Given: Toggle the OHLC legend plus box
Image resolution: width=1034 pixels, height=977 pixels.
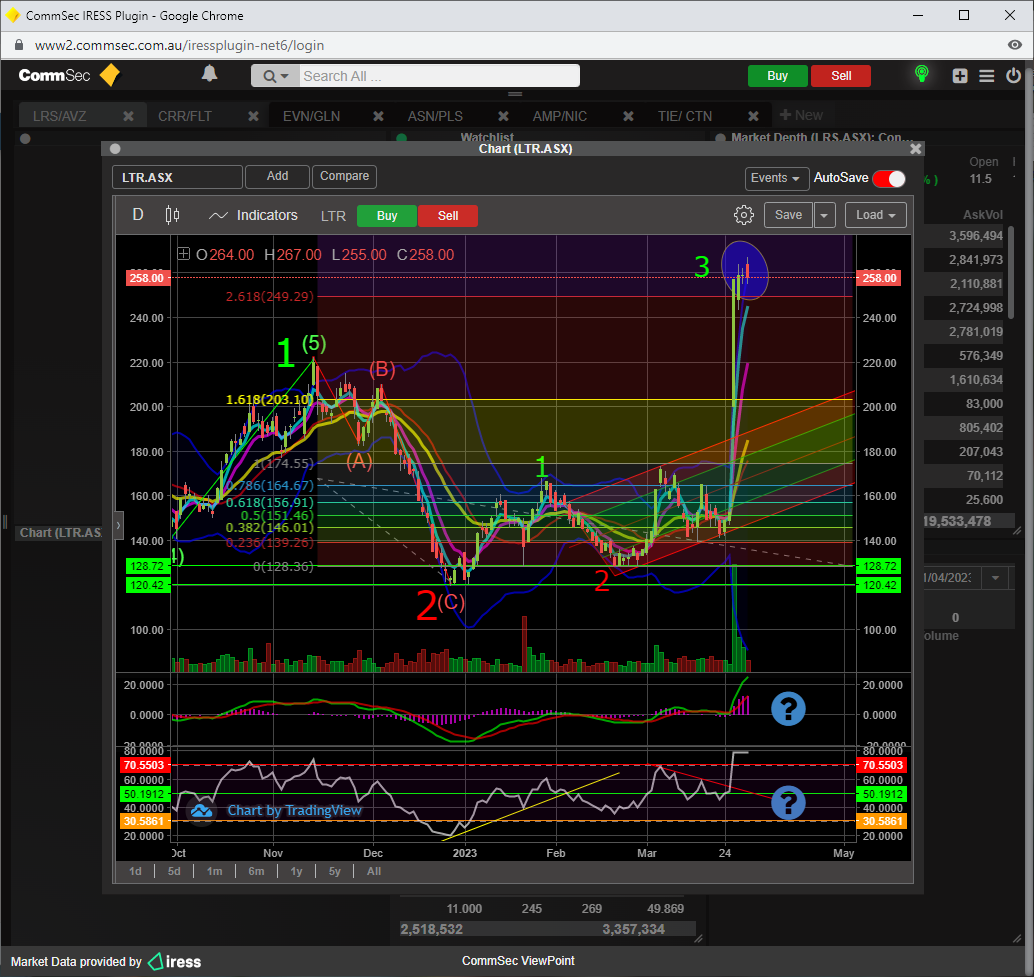Looking at the screenshot, I should (x=183, y=255).
